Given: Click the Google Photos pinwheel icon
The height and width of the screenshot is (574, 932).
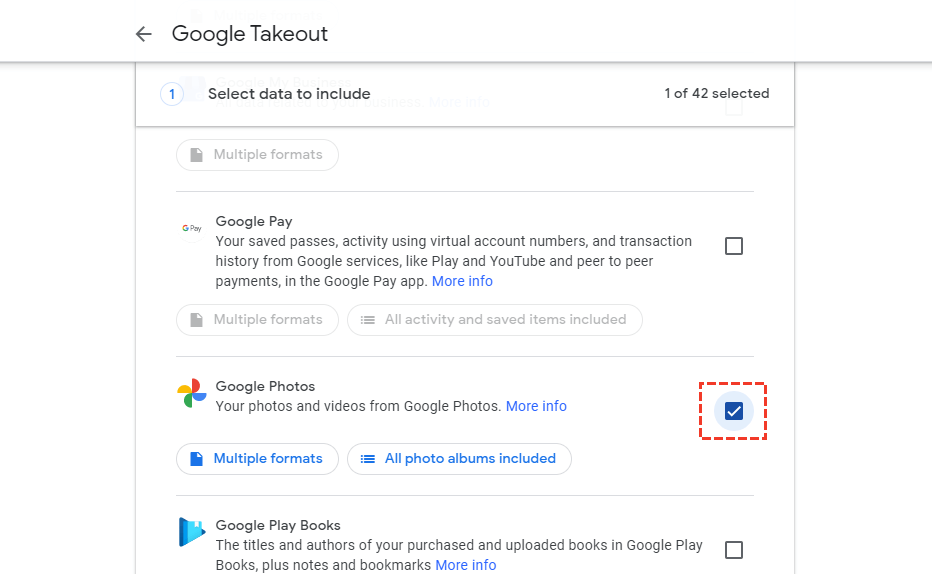Looking at the screenshot, I should click(192, 394).
